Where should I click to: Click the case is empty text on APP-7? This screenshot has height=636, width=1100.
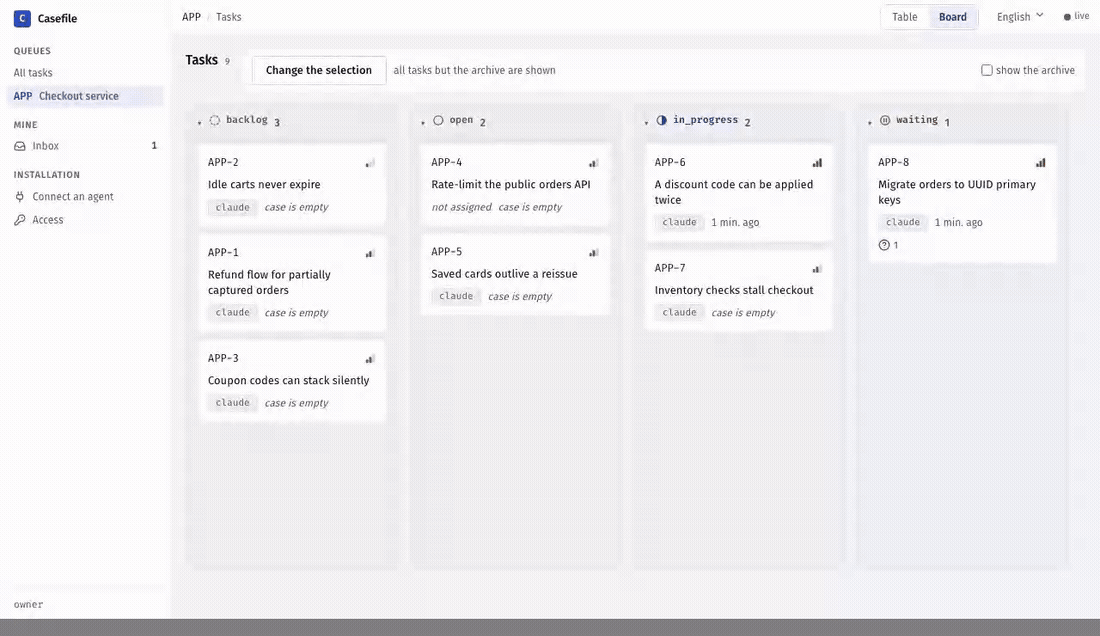pos(743,313)
